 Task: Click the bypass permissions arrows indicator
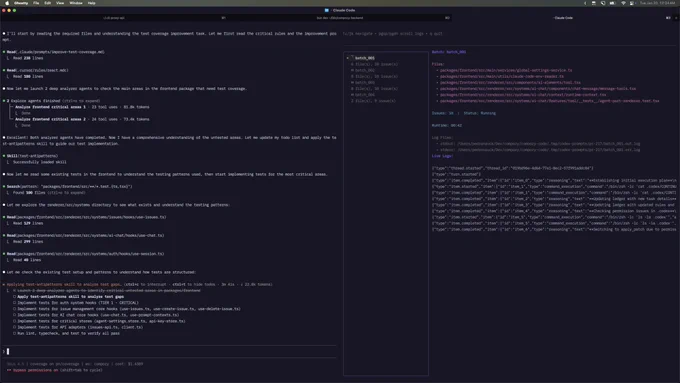(x=9, y=370)
